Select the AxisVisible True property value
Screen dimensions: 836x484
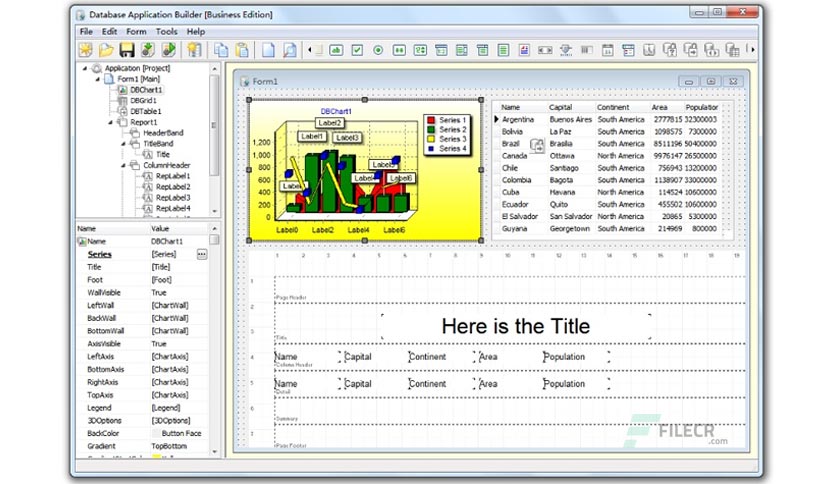click(159, 344)
